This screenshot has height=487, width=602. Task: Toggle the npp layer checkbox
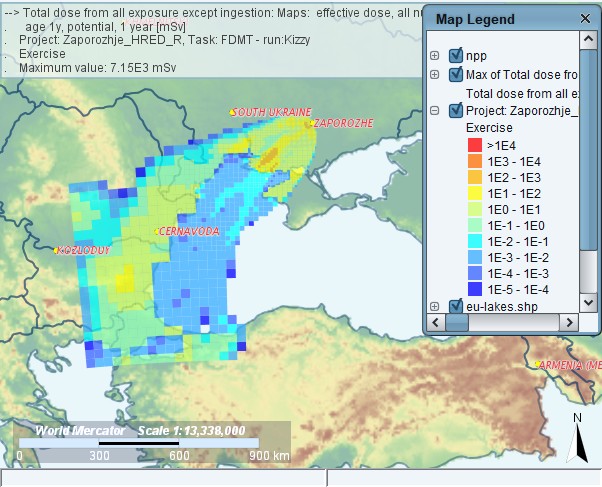[x=456, y=55]
